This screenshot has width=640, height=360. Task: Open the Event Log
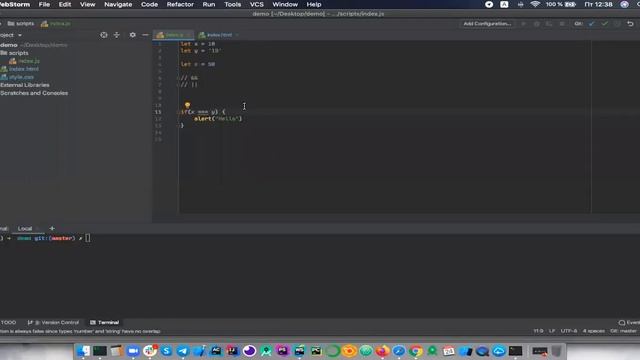coord(629,322)
